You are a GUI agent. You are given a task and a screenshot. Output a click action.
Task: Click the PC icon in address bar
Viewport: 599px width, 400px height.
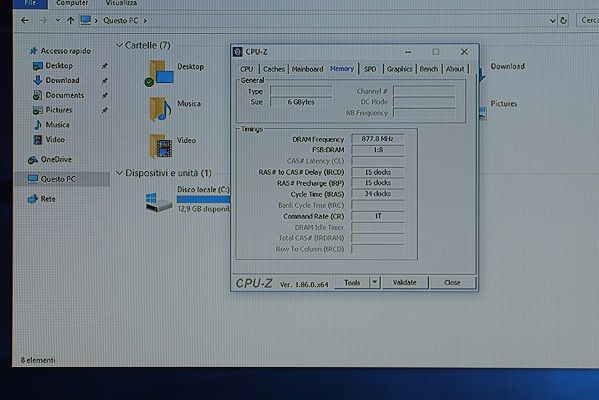pyautogui.click(x=85, y=20)
